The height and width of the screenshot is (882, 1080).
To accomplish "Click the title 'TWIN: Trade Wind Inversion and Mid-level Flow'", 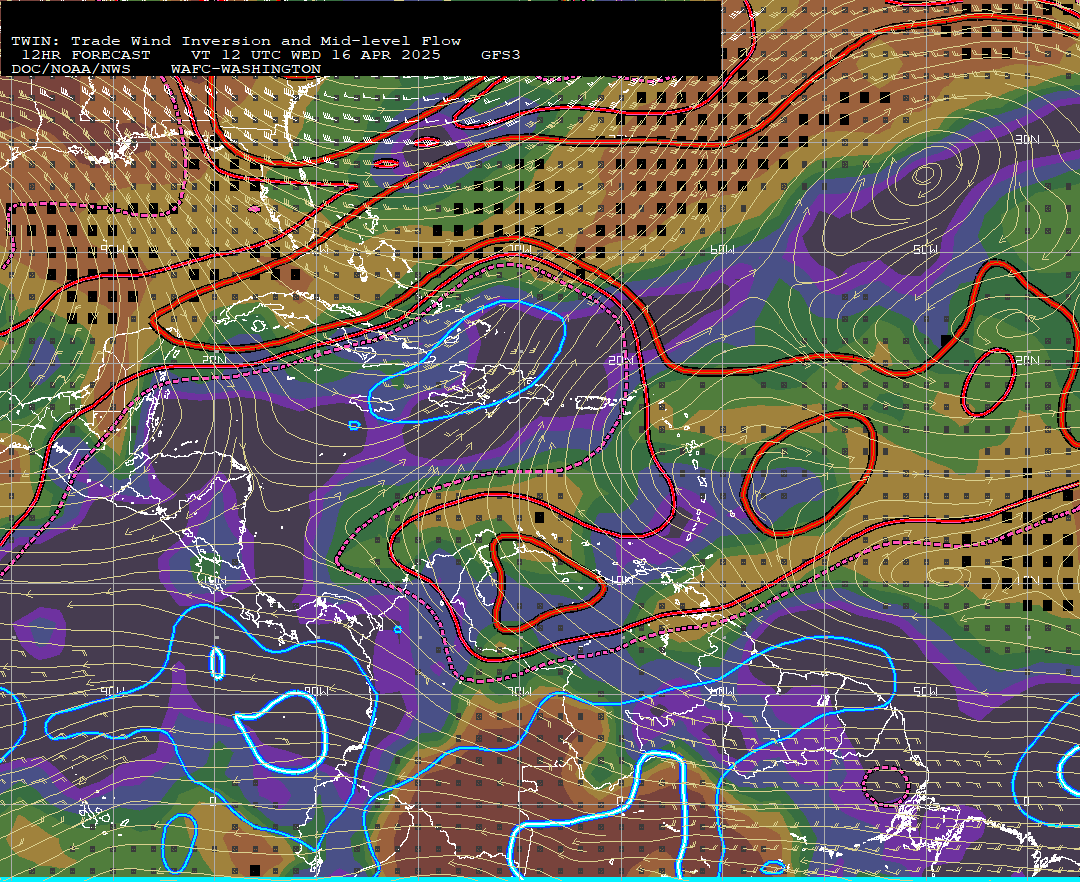I will coord(236,41).
